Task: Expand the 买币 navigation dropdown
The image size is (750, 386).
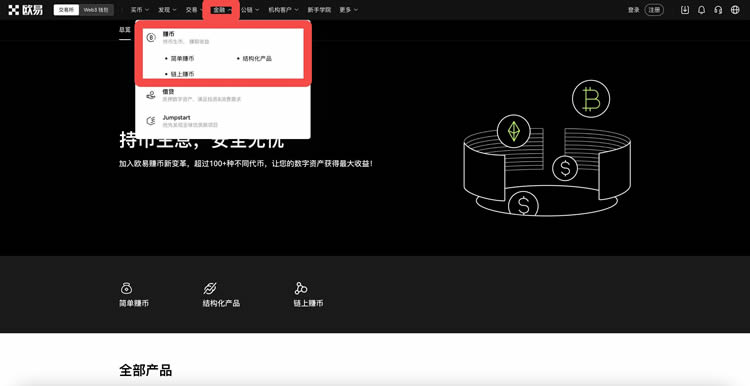Action: coord(140,10)
